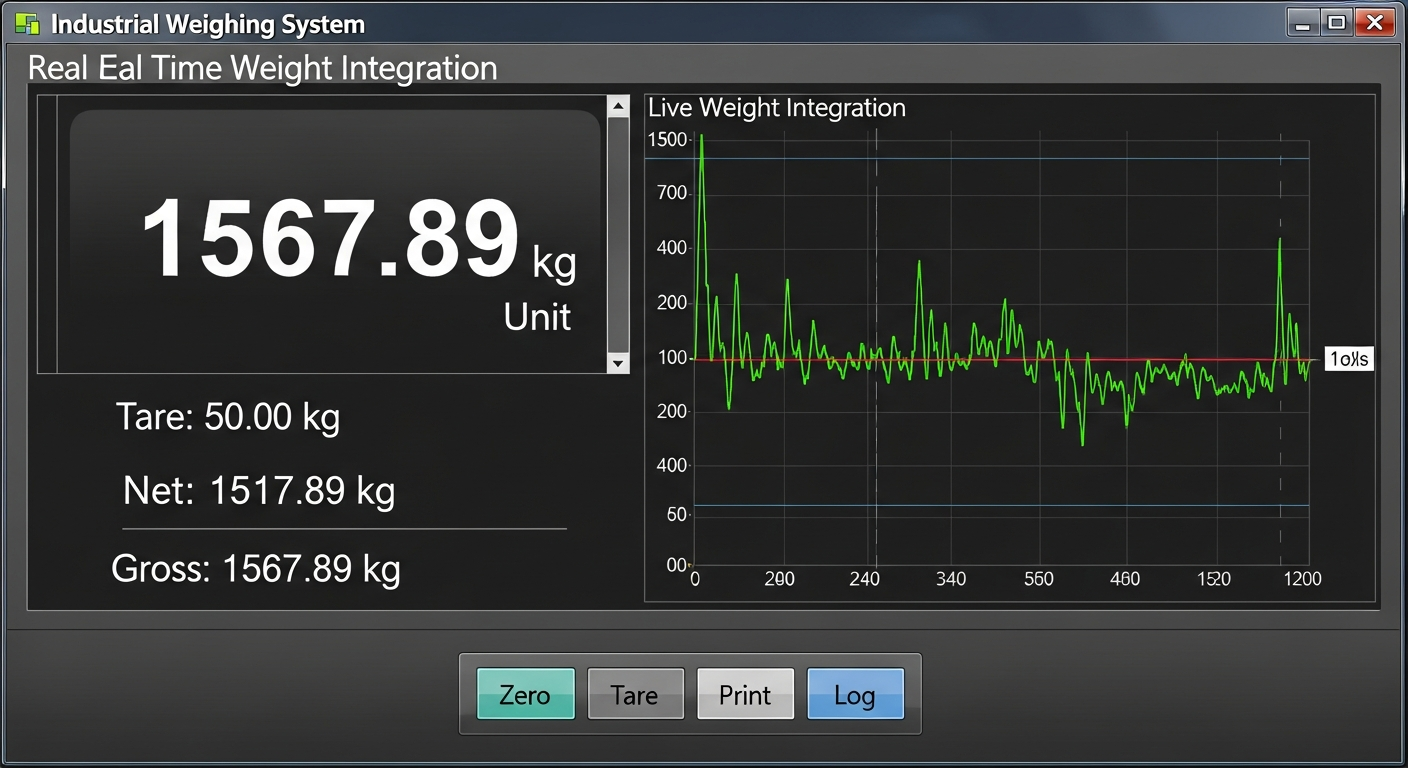The height and width of the screenshot is (768, 1408).
Task: Close the Industrial Weighing System window
Action: pyautogui.click(x=1375, y=23)
